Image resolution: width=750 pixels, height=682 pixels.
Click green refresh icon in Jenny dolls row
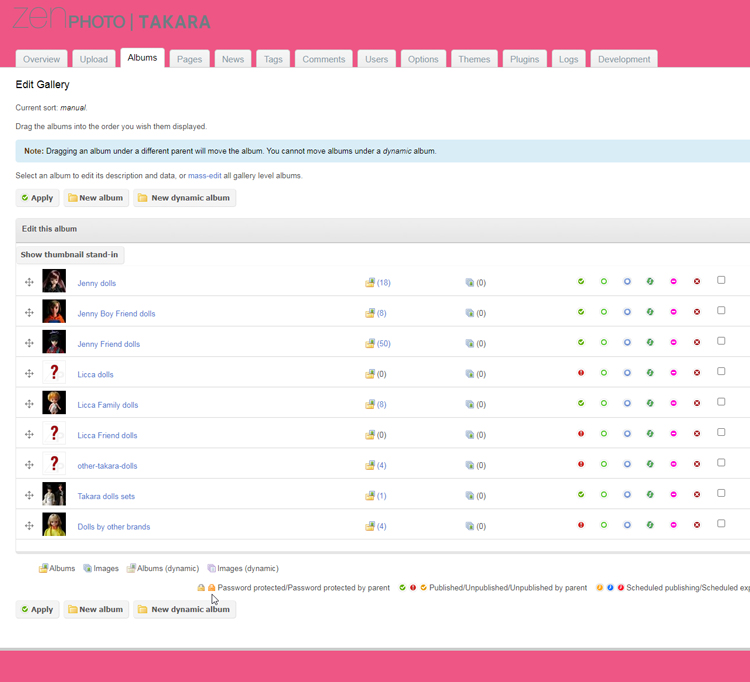[x=650, y=281]
